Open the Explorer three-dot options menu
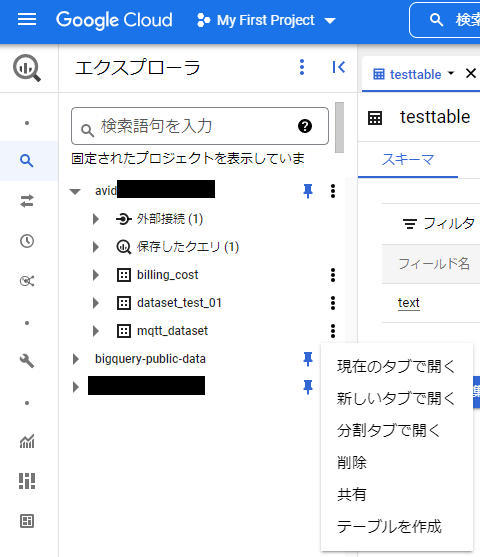Screen dimensions: 480x557 point(302,67)
